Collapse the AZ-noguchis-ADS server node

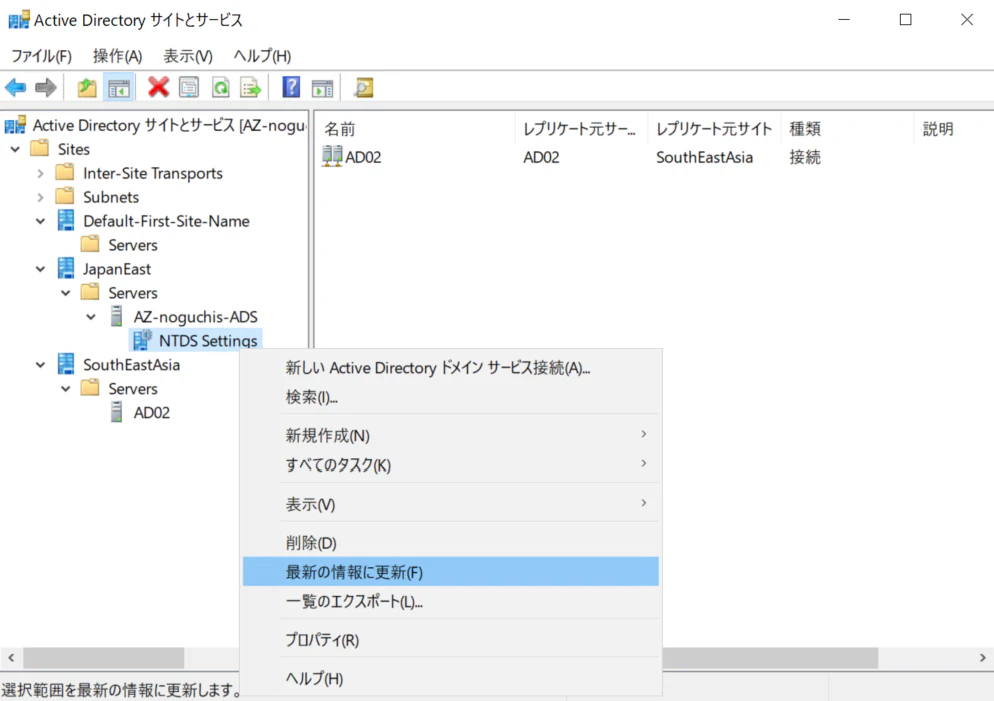tap(91, 317)
